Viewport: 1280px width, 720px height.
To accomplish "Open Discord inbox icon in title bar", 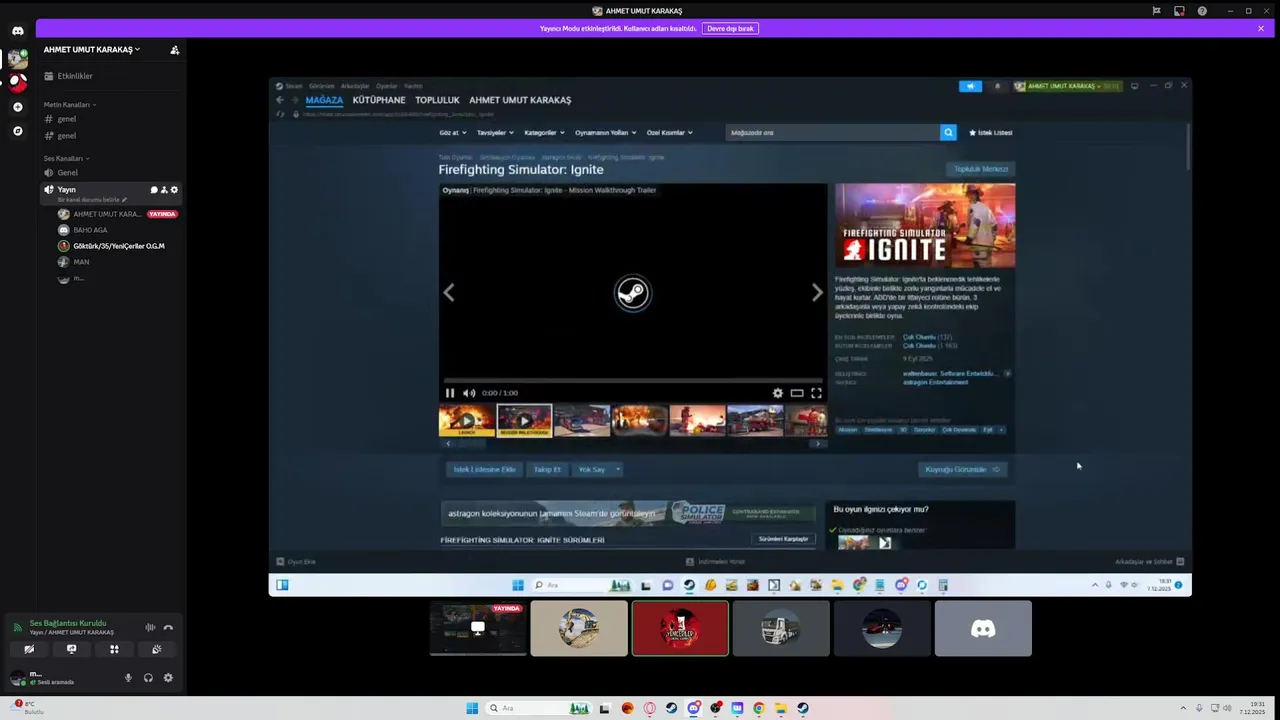I will click(x=1179, y=11).
